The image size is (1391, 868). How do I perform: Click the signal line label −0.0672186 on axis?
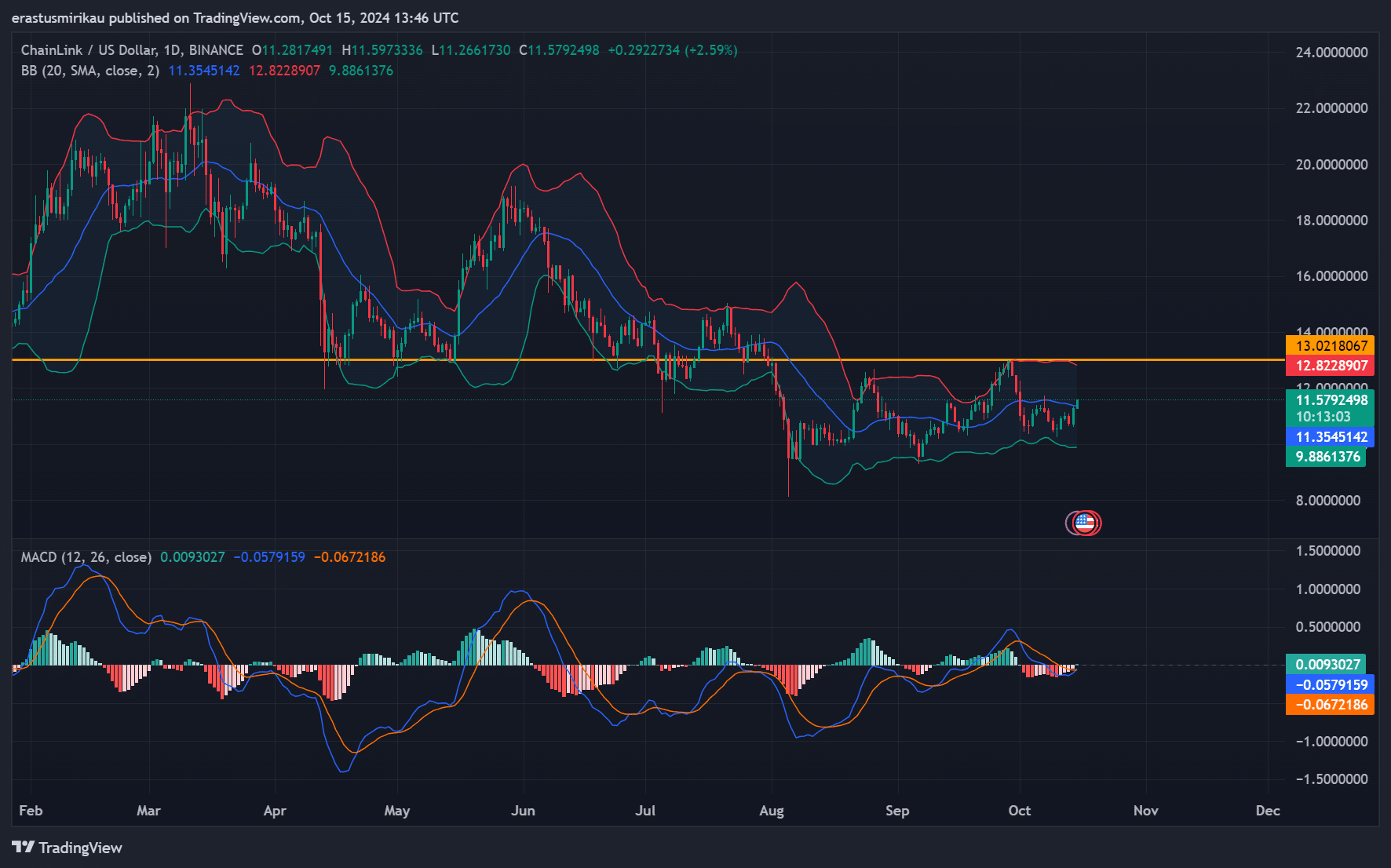click(x=1330, y=705)
